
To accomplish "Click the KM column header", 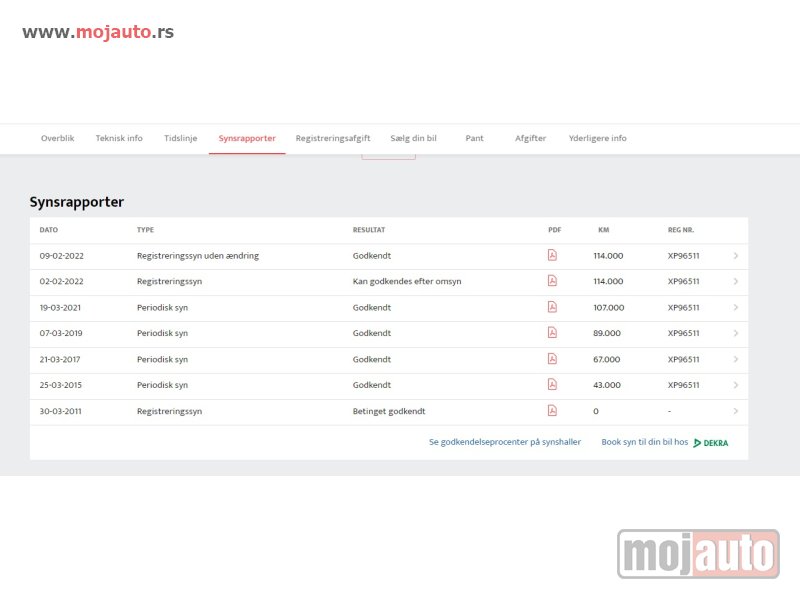I will coord(604,230).
